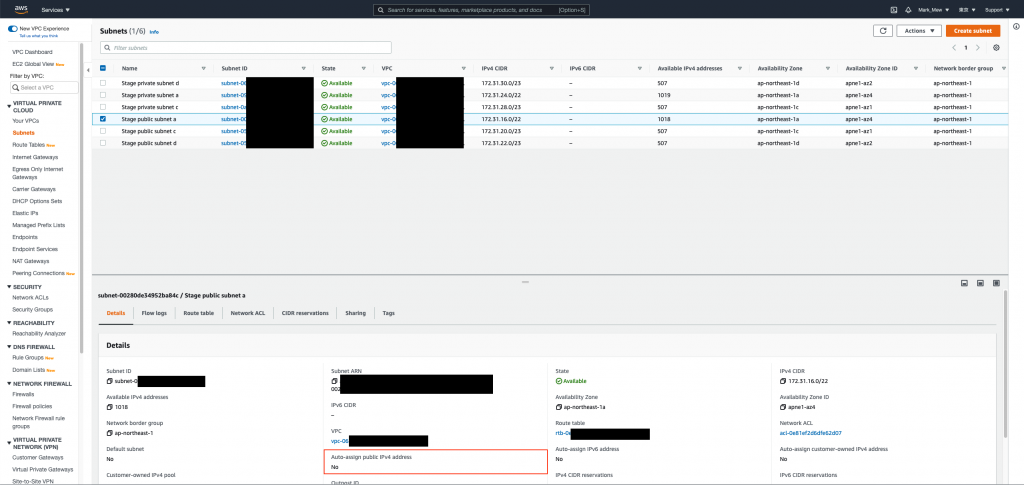Click the Filter subnets search field

click(x=246, y=48)
